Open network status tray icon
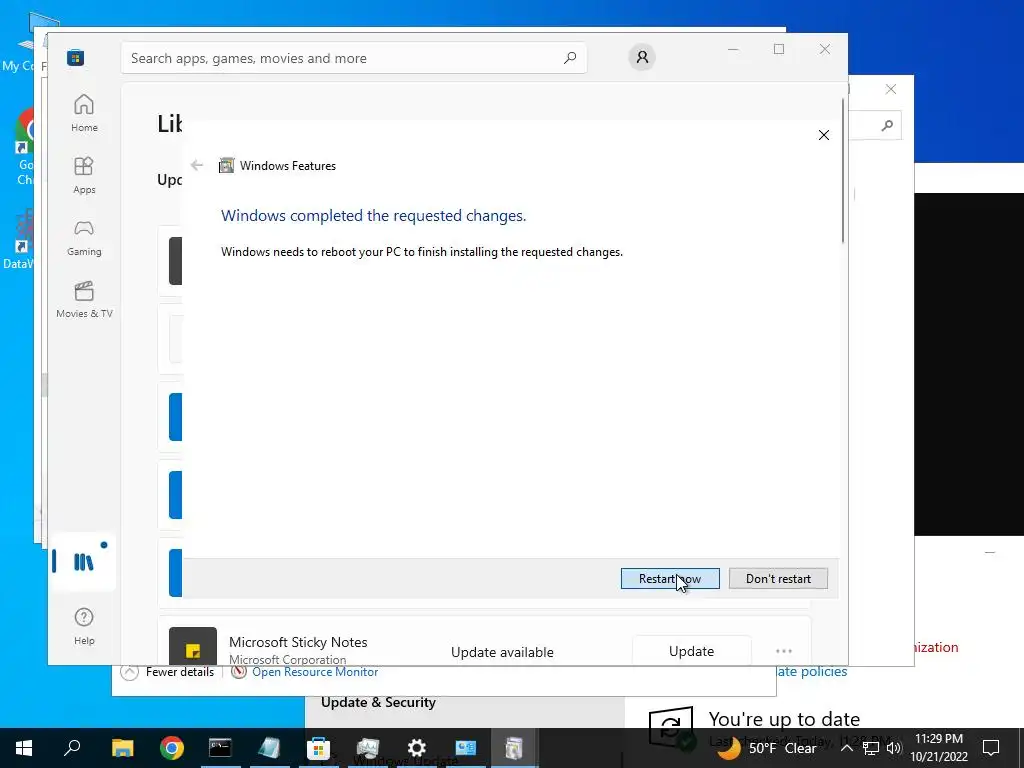1024x768 pixels. [x=871, y=748]
